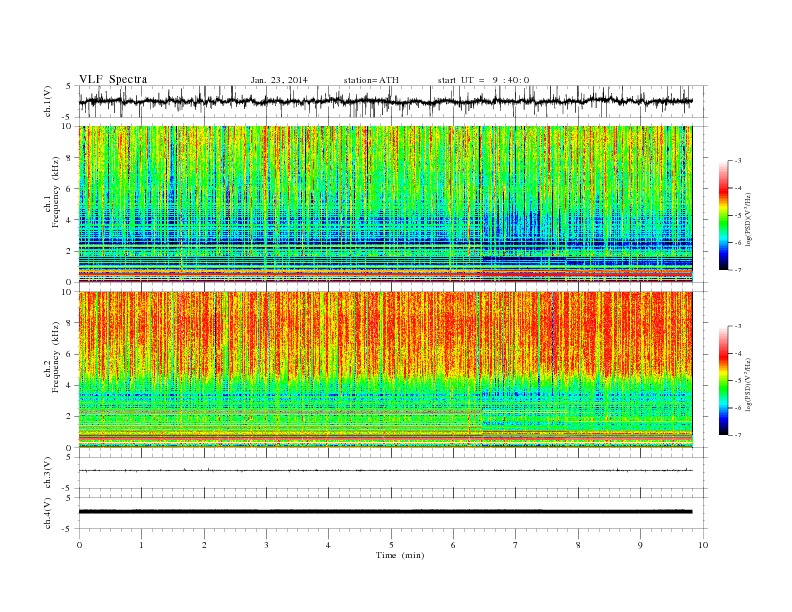
Task: Click the time axis tick label "0"
Action: tap(79, 545)
